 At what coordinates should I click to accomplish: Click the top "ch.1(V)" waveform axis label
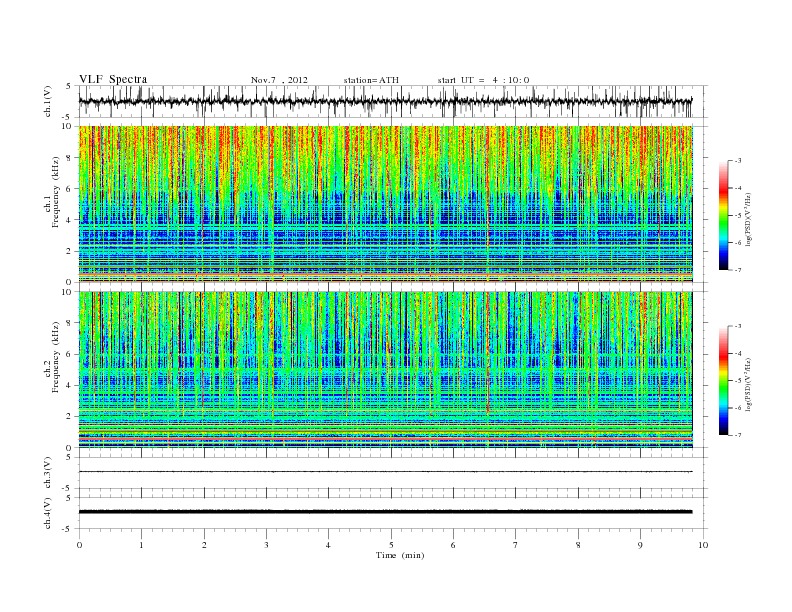[x=48, y=101]
